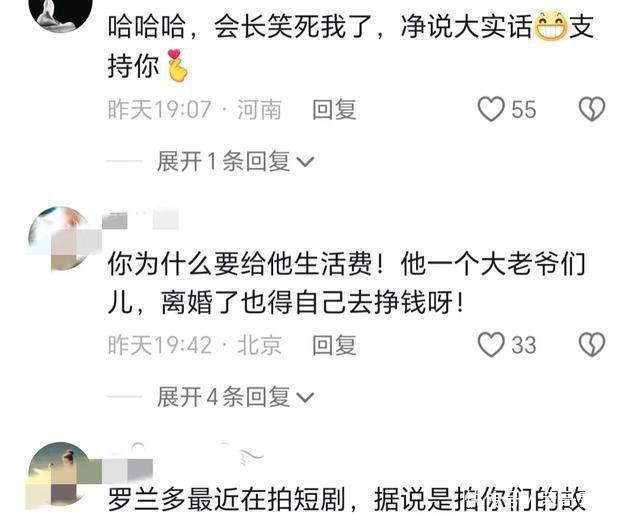The height and width of the screenshot is (514, 640).
Task: Like the 河南 comment with 55 likes
Action: click(x=491, y=109)
